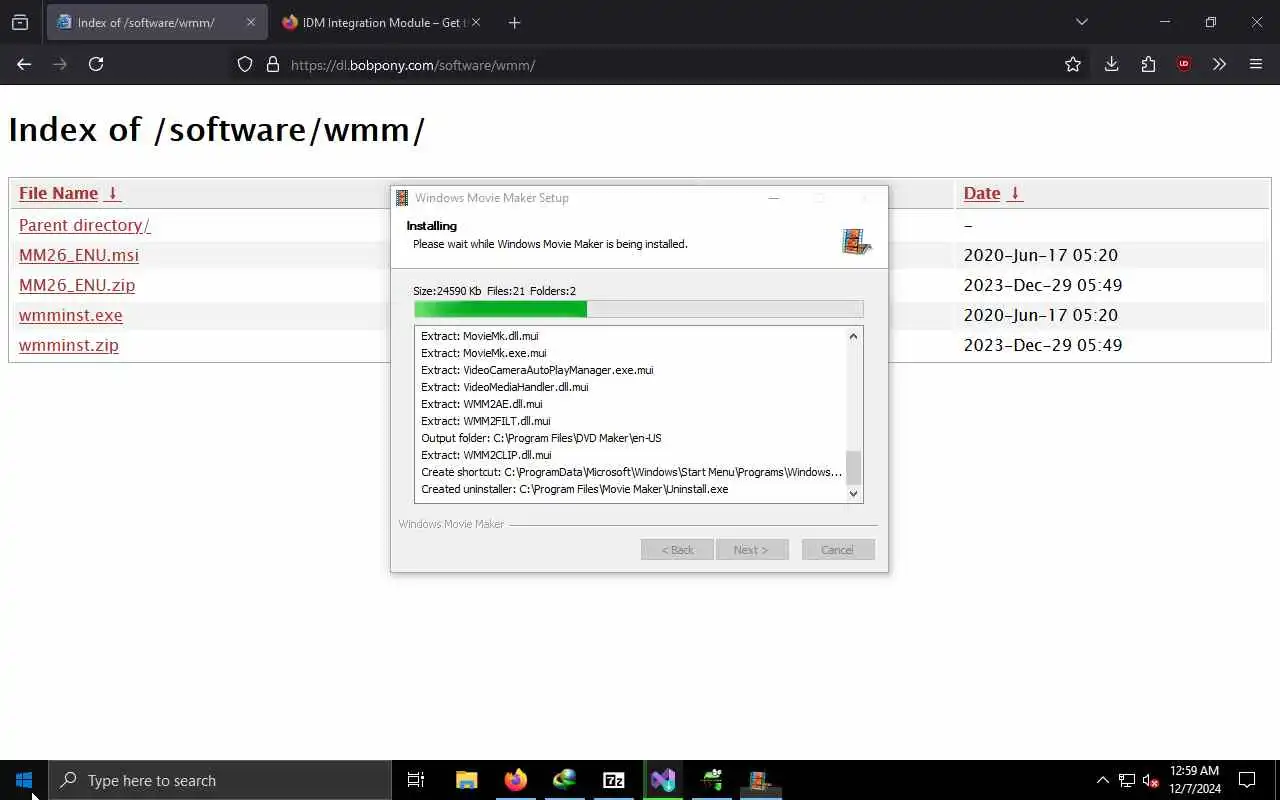Open File Explorer from the taskbar
The height and width of the screenshot is (800, 1280).
click(x=466, y=780)
